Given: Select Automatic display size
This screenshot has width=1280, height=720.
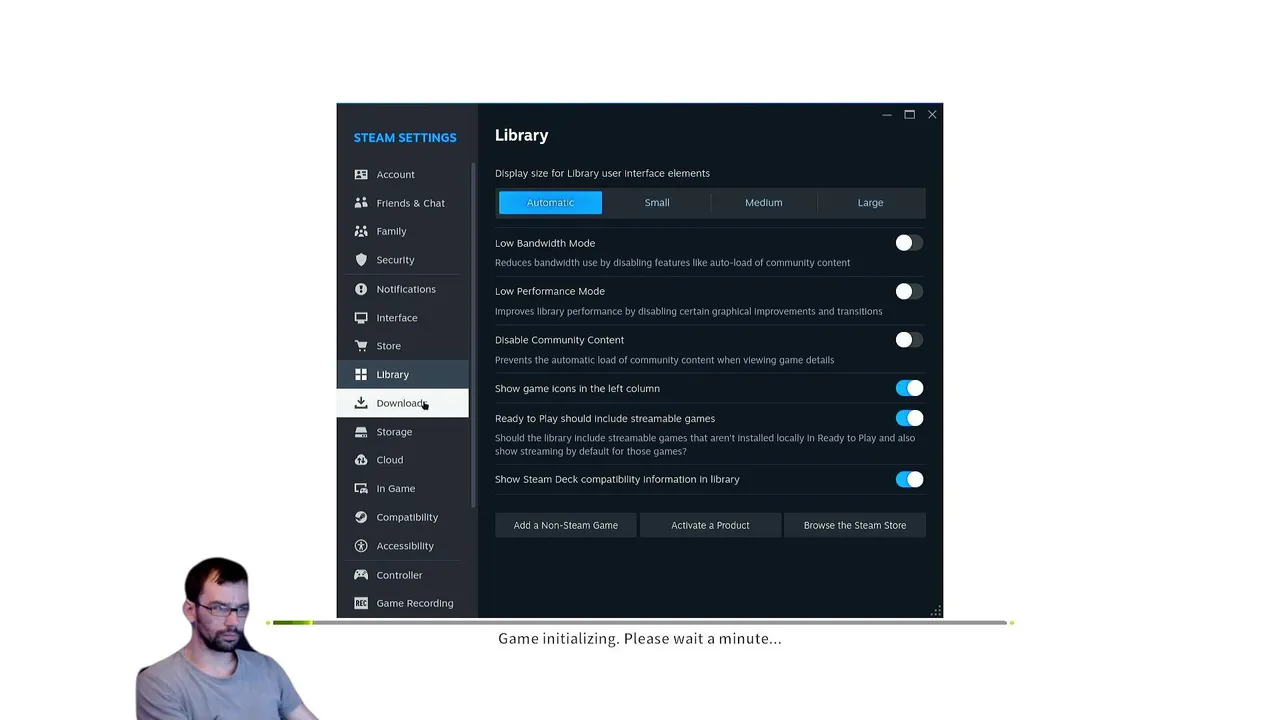Looking at the screenshot, I should click(550, 202).
